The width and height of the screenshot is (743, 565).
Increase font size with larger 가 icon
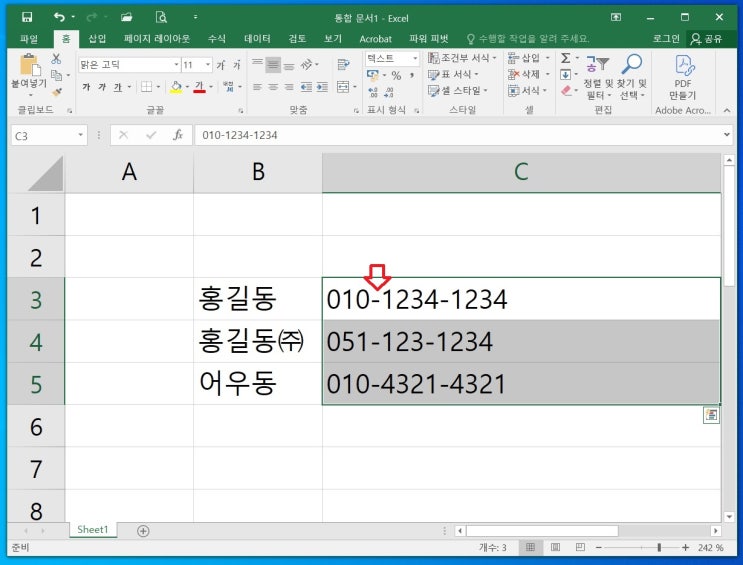pyautogui.click(x=220, y=65)
